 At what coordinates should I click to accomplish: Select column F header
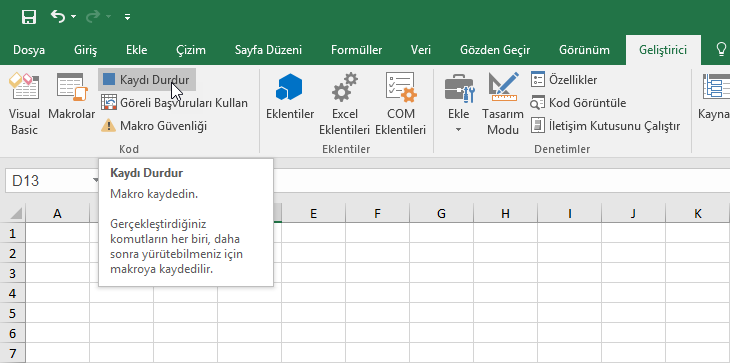tap(377, 214)
